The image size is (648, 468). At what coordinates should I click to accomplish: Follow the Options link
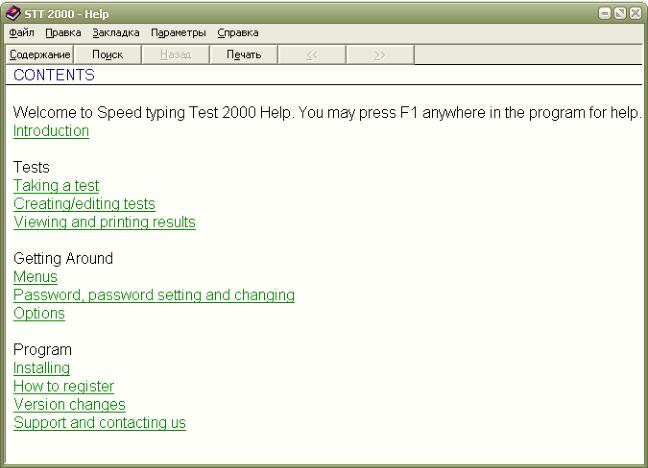click(39, 313)
